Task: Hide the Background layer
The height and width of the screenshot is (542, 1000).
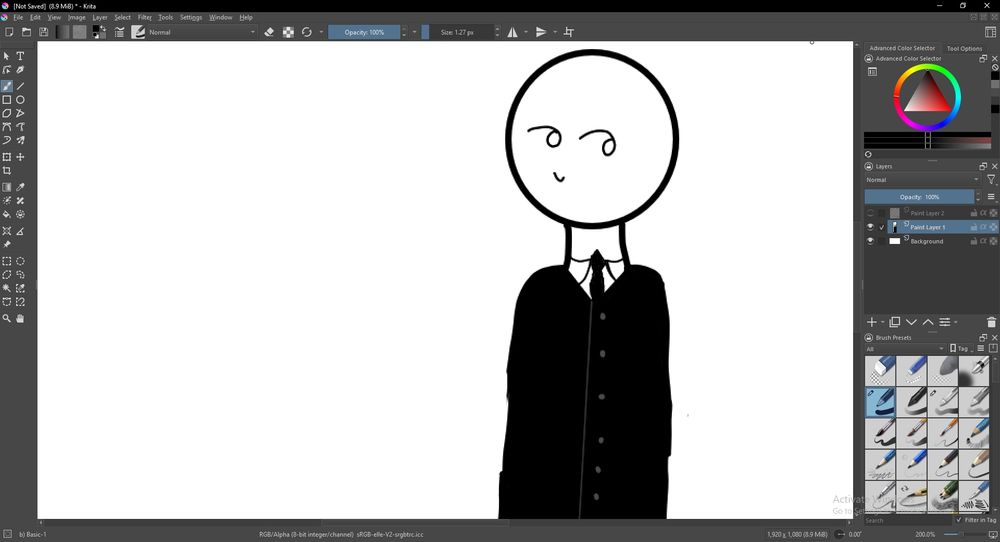Action: click(870, 241)
